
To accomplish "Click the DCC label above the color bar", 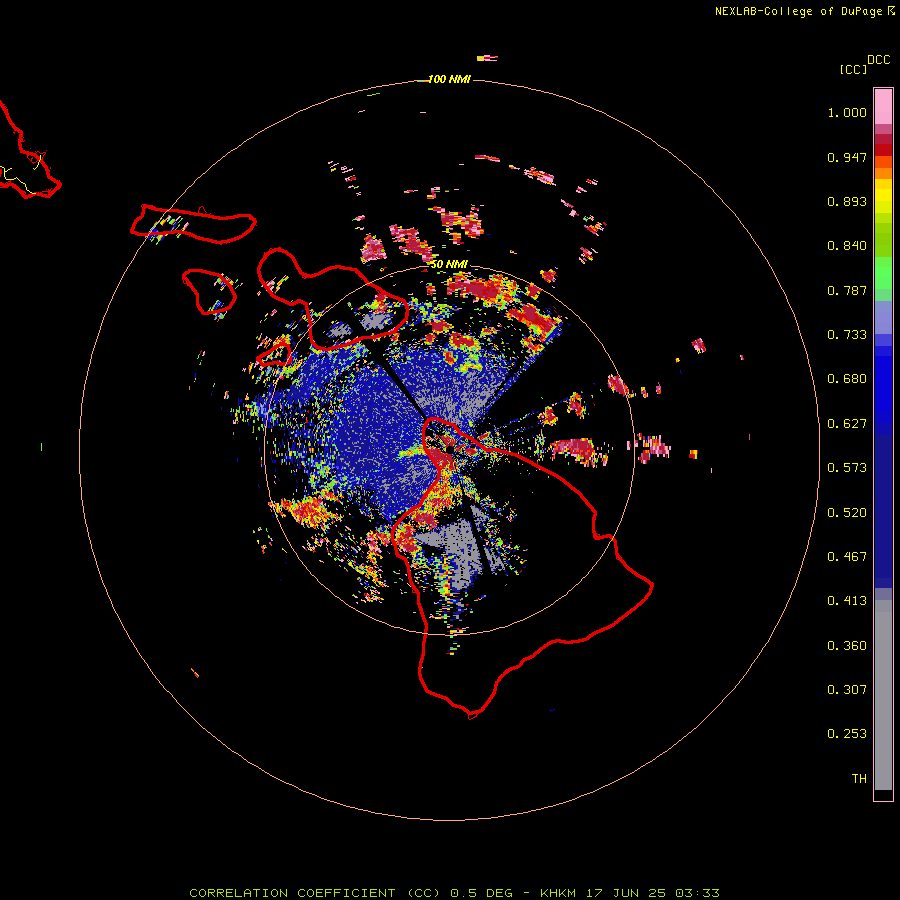I will (878, 60).
